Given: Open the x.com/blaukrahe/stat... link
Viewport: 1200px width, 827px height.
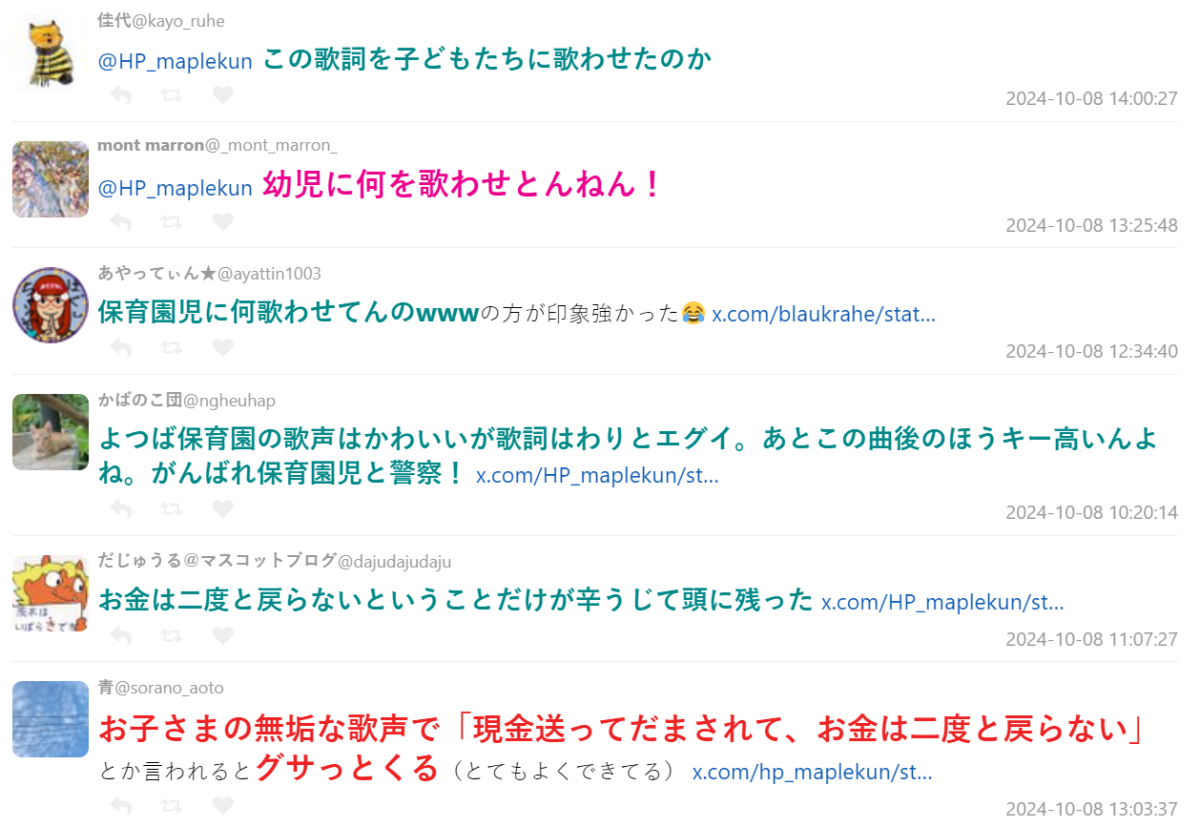Looking at the screenshot, I should (x=823, y=314).
